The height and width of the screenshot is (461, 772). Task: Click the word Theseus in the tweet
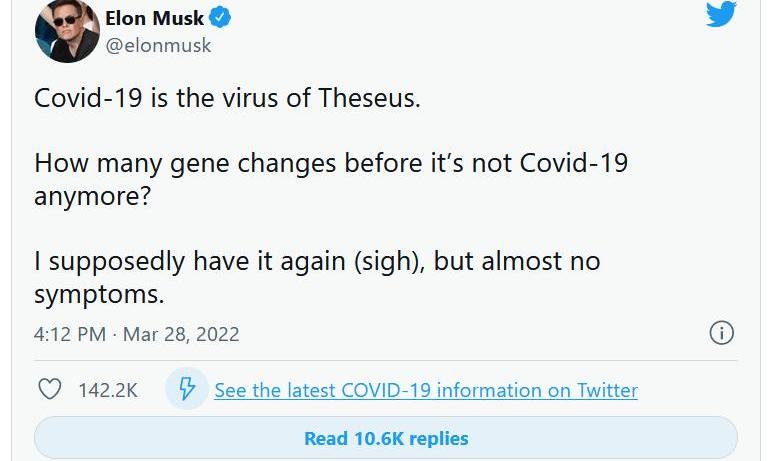(369, 98)
